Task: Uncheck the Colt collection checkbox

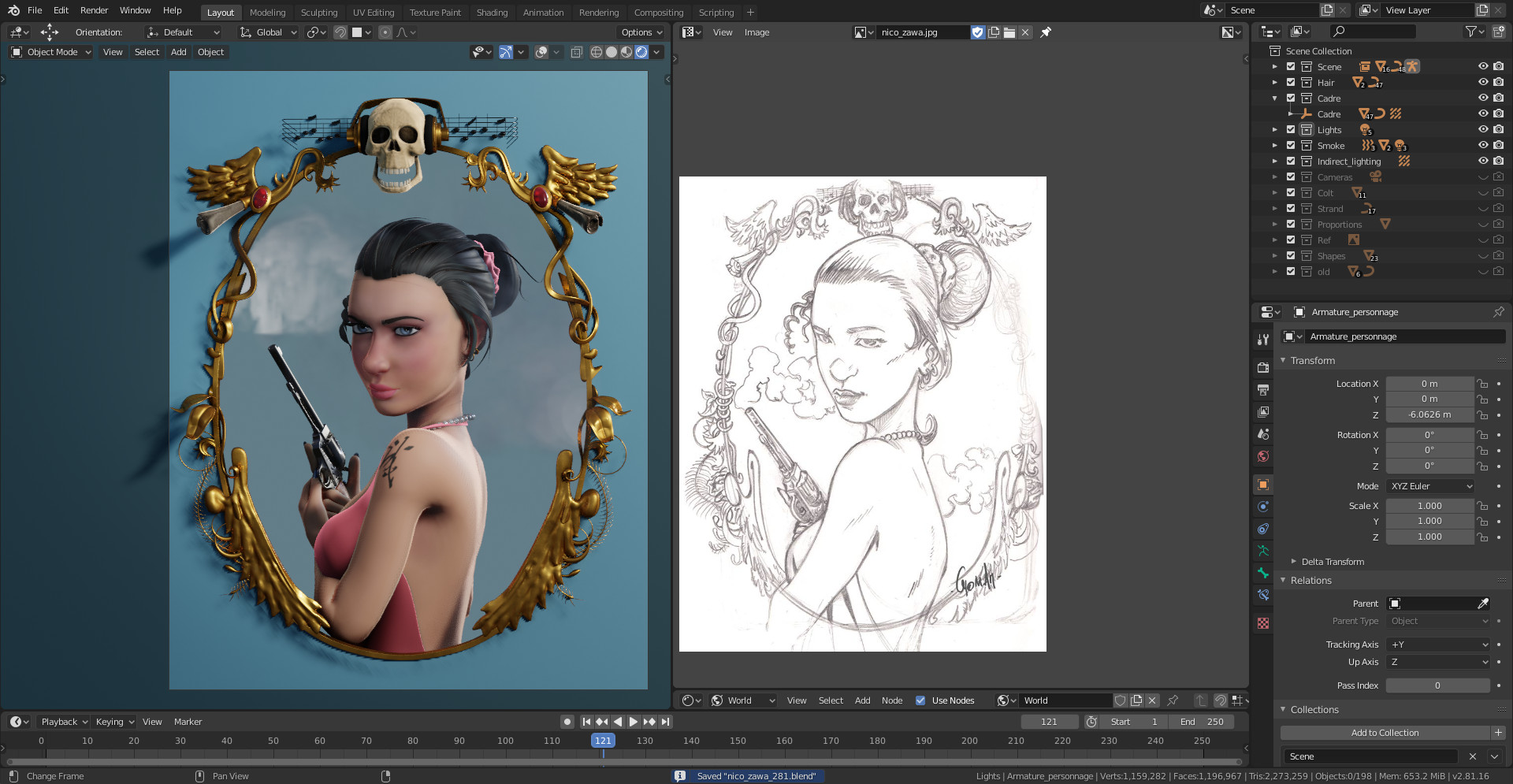Action: click(1291, 193)
